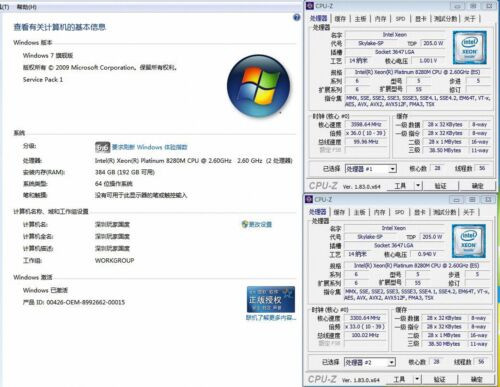500x387 pixels.
Task: Click core voltage value 0.940 V
Action: coord(427,254)
